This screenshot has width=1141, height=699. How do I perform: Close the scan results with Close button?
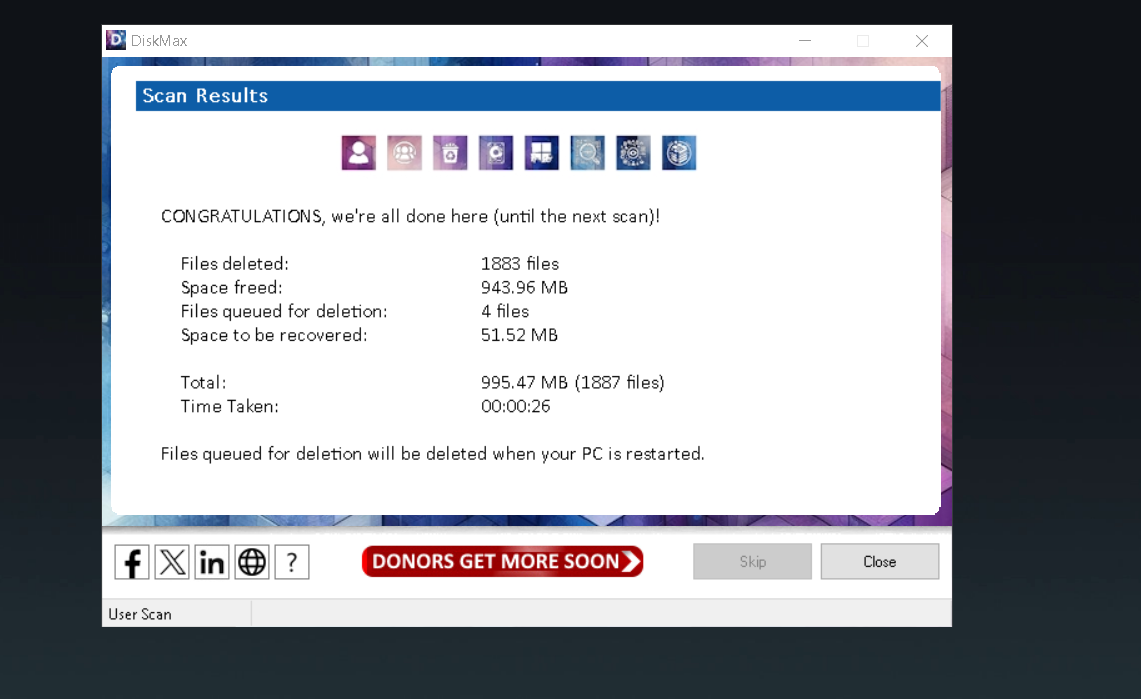pyautogui.click(x=880, y=562)
